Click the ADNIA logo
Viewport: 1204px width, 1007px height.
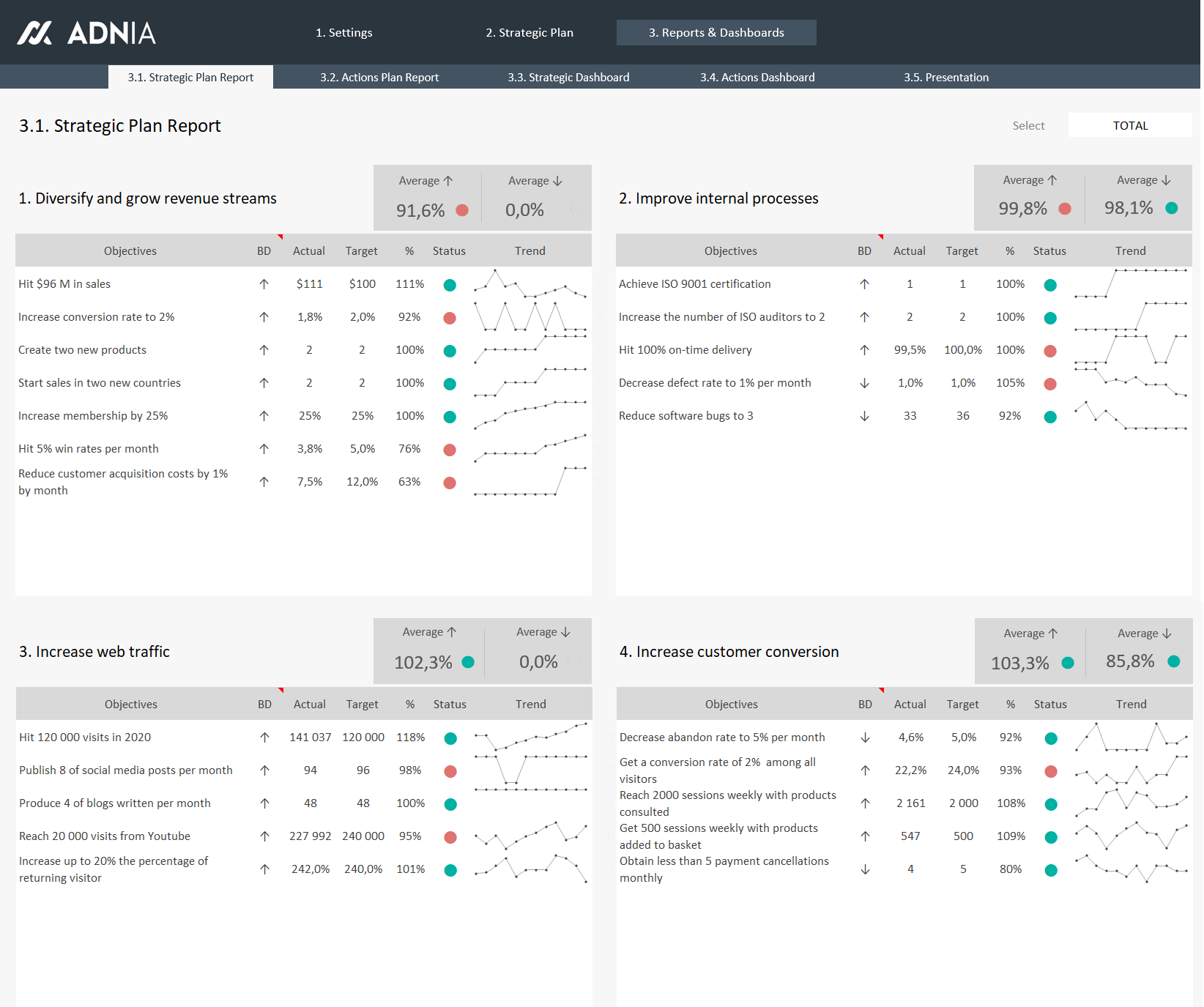click(86, 33)
